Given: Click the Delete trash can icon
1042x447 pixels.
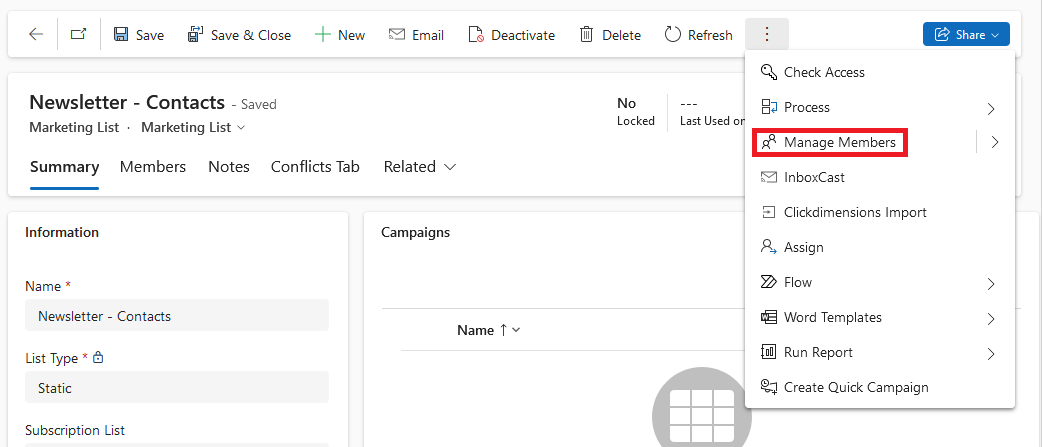Looking at the screenshot, I should click(586, 35).
